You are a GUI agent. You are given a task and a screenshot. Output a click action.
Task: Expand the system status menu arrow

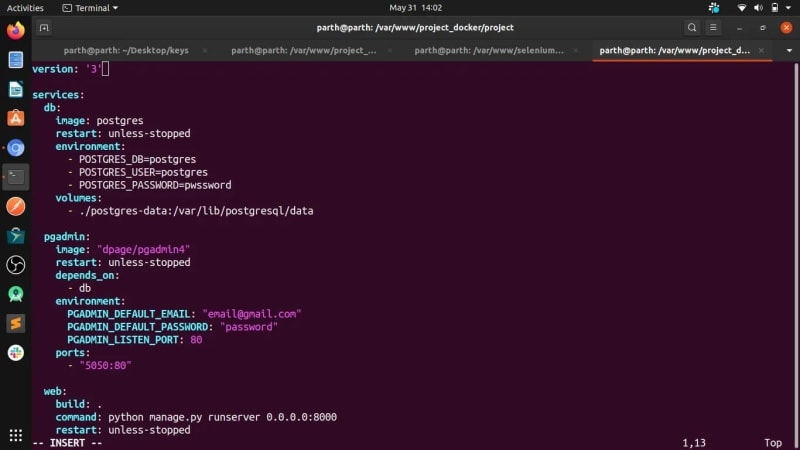point(786,8)
